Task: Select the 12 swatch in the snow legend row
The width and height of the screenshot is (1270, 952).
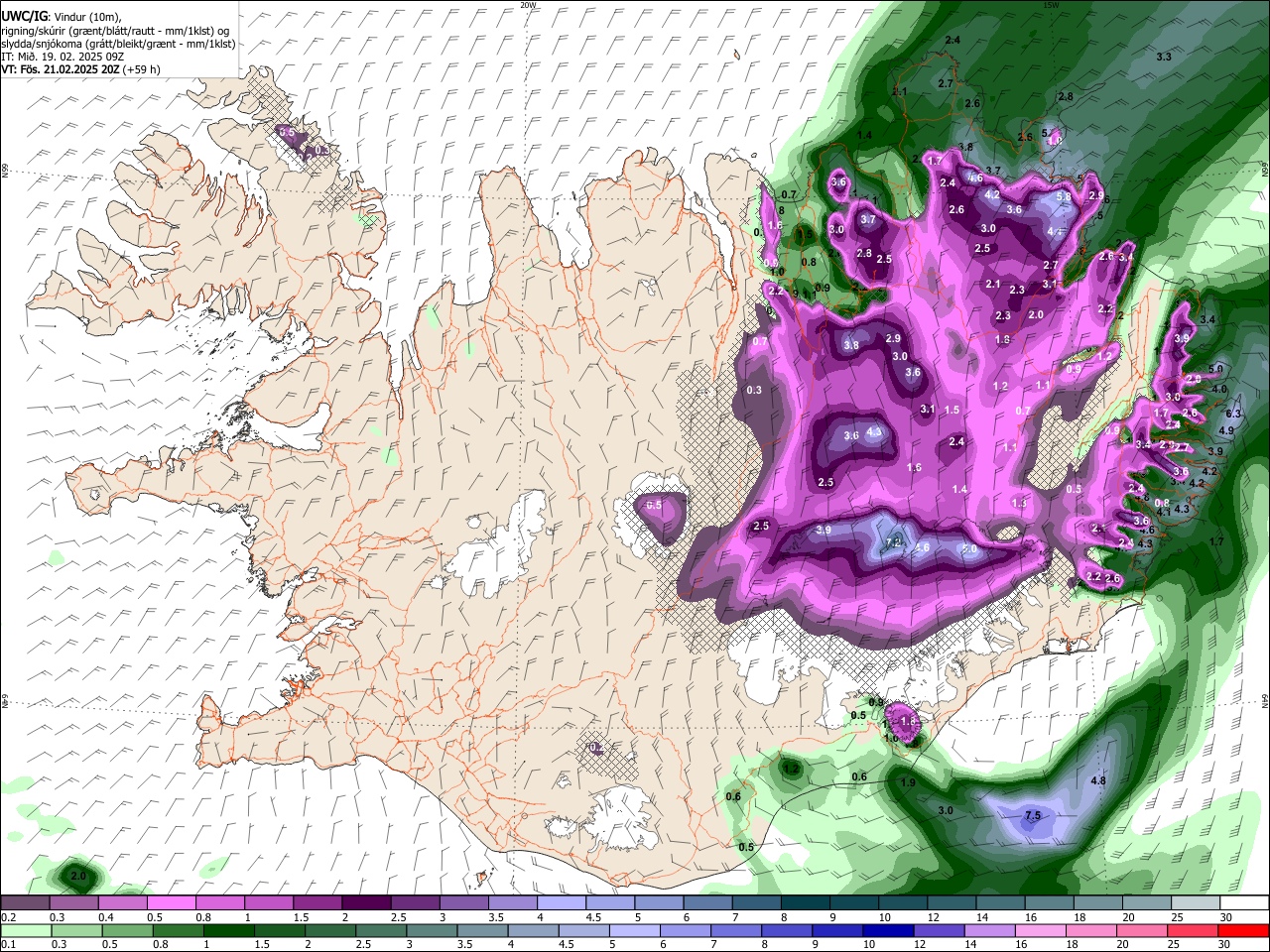Action: click(x=950, y=902)
